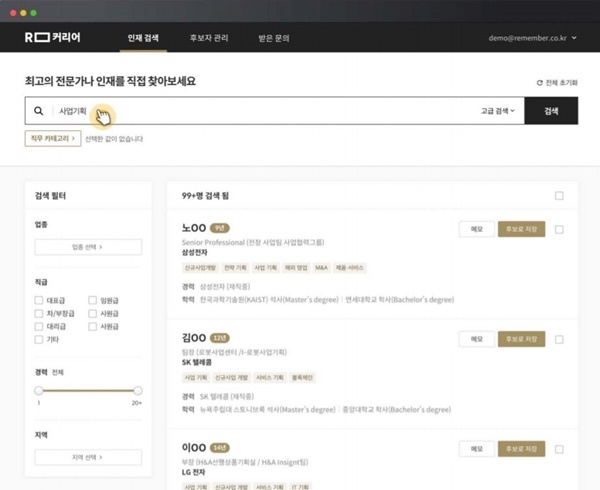Switch to the 후보자 관리 tab
The image size is (600, 490).
[x=209, y=38]
